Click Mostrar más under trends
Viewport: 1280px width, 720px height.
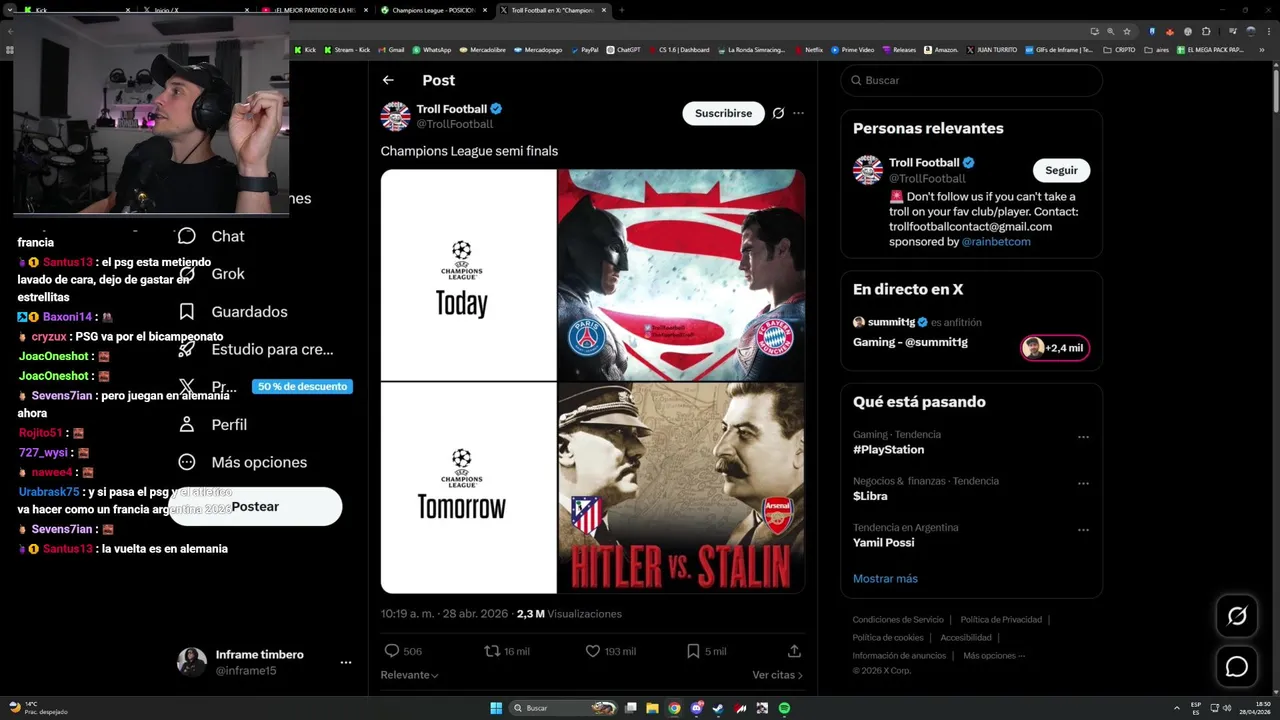click(885, 578)
